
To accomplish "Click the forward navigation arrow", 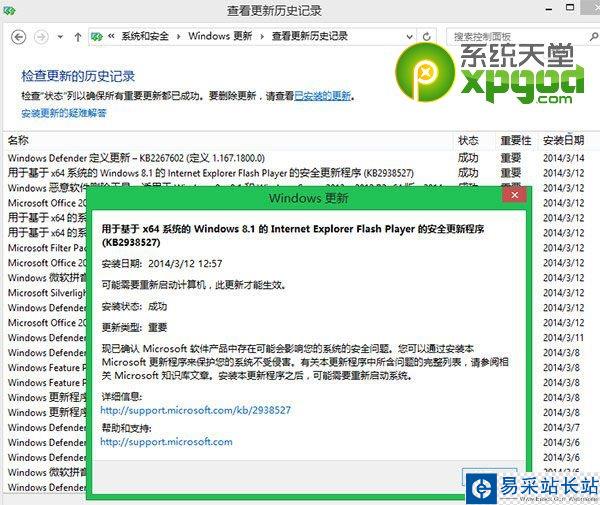I will (x=41, y=37).
